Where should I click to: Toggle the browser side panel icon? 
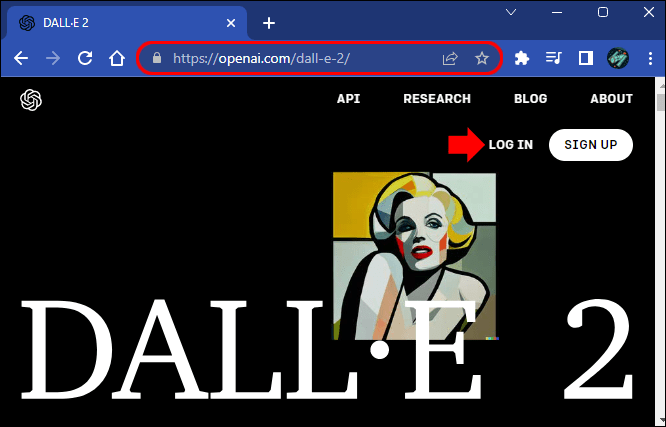pyautogui.click(x=586, y=58)
